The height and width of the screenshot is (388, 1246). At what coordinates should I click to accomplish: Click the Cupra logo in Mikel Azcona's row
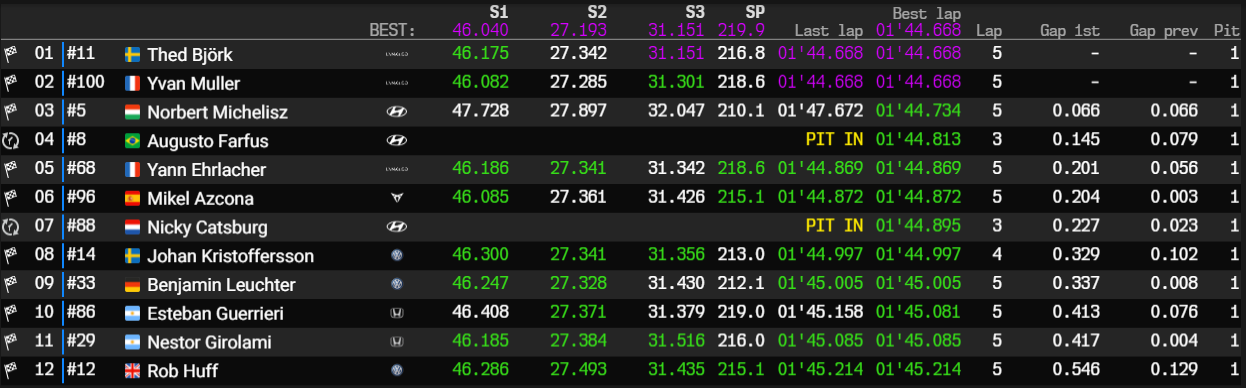396,199
